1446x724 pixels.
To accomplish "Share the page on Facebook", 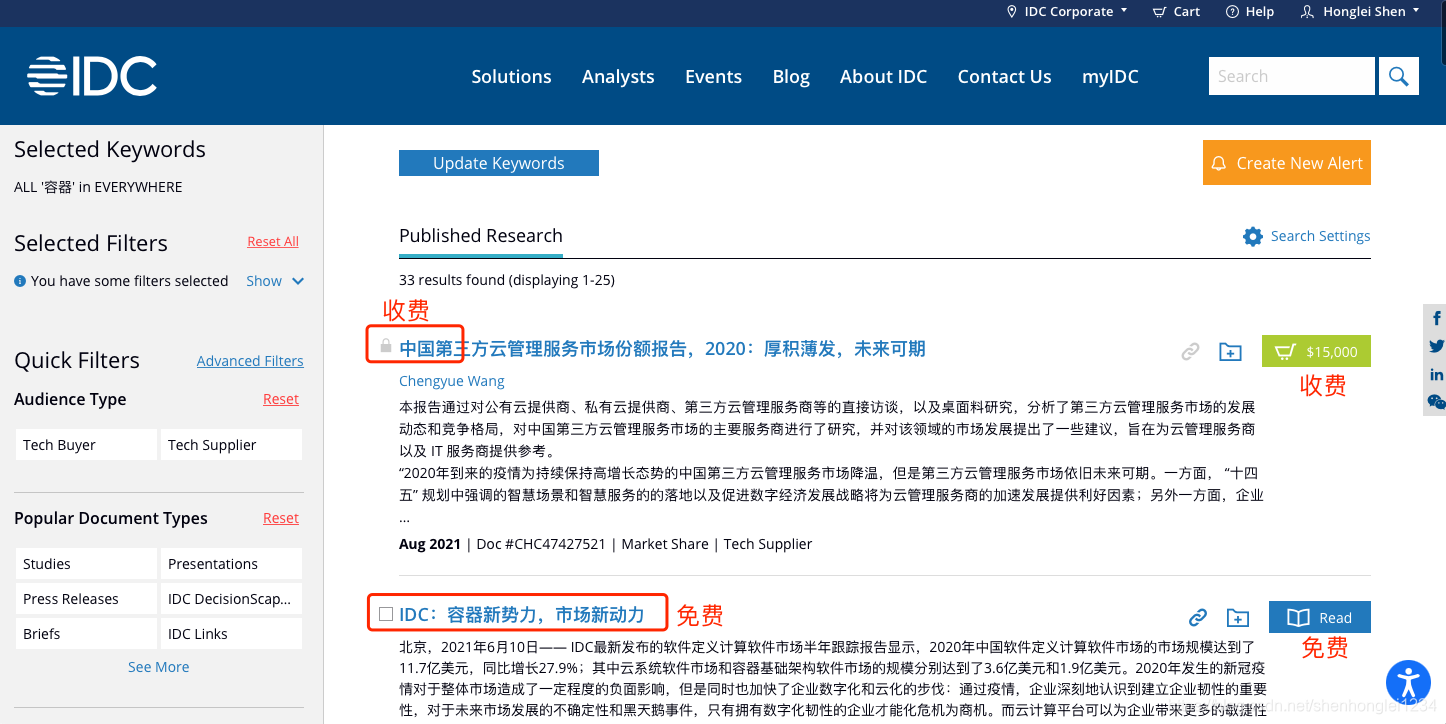I will click(1436, 318).
